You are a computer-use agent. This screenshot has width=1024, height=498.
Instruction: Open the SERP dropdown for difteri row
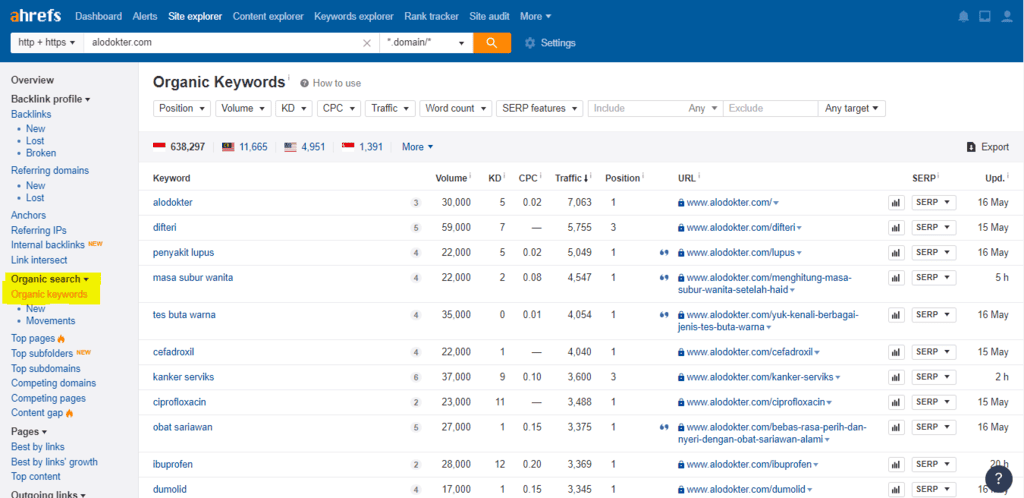click(x=934, y=228)
